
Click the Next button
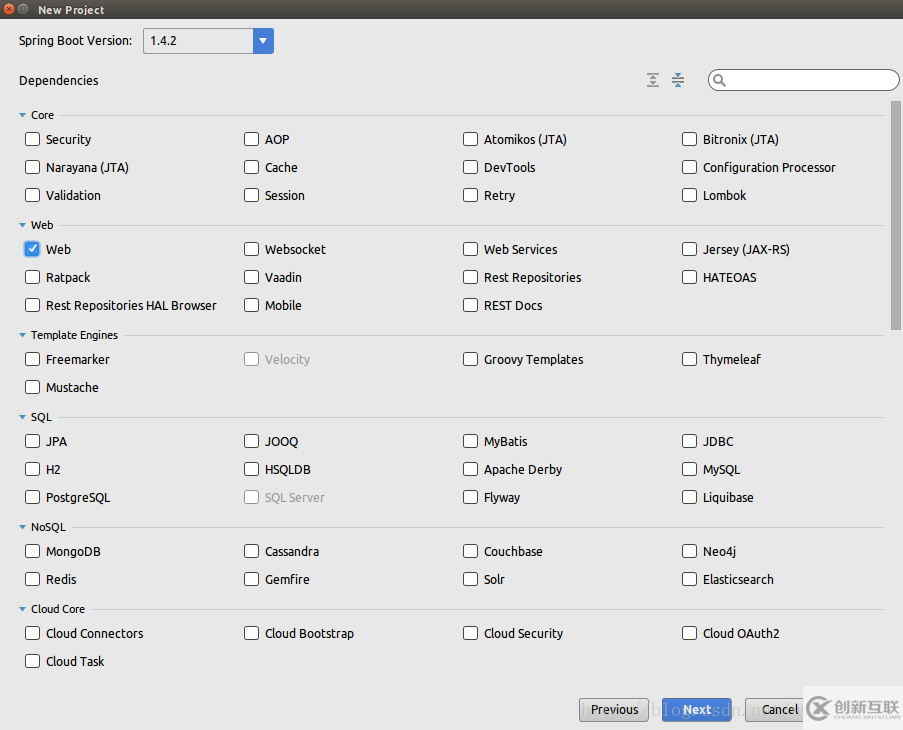pyautogui.click(x=697, y=710)
